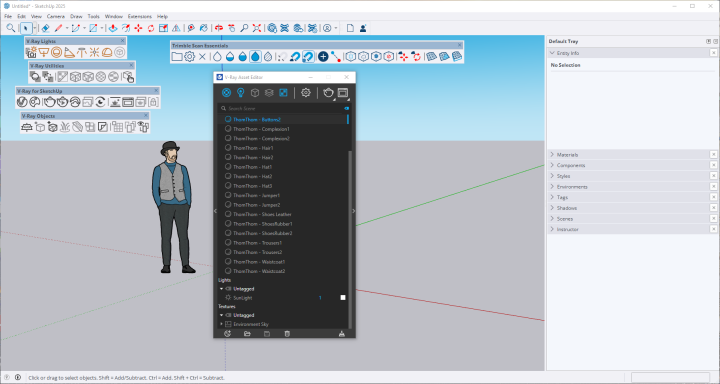Screen dimensions: 720x384
Task: Click the V-Ray Dome Light icon
Action: pos(107,52)
